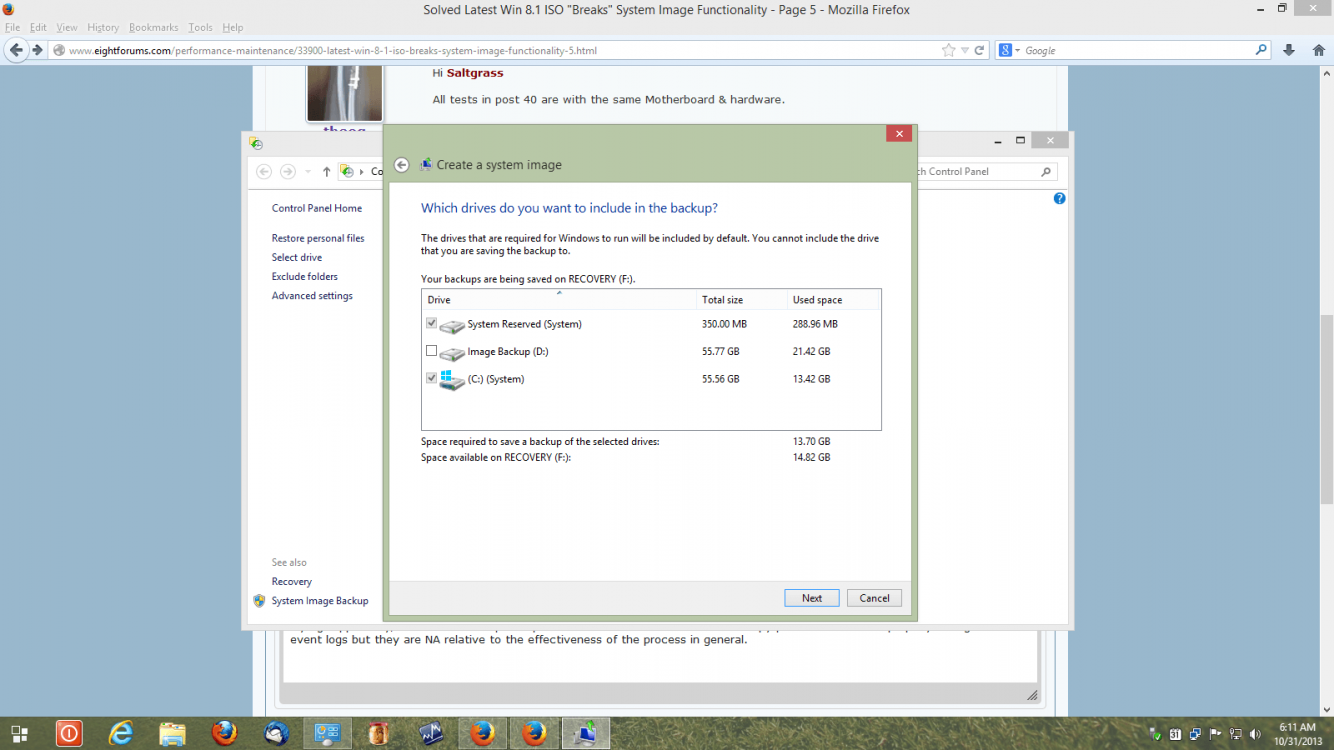Open the System Image Backup link
1334x750 pixels.
(320, 600)
